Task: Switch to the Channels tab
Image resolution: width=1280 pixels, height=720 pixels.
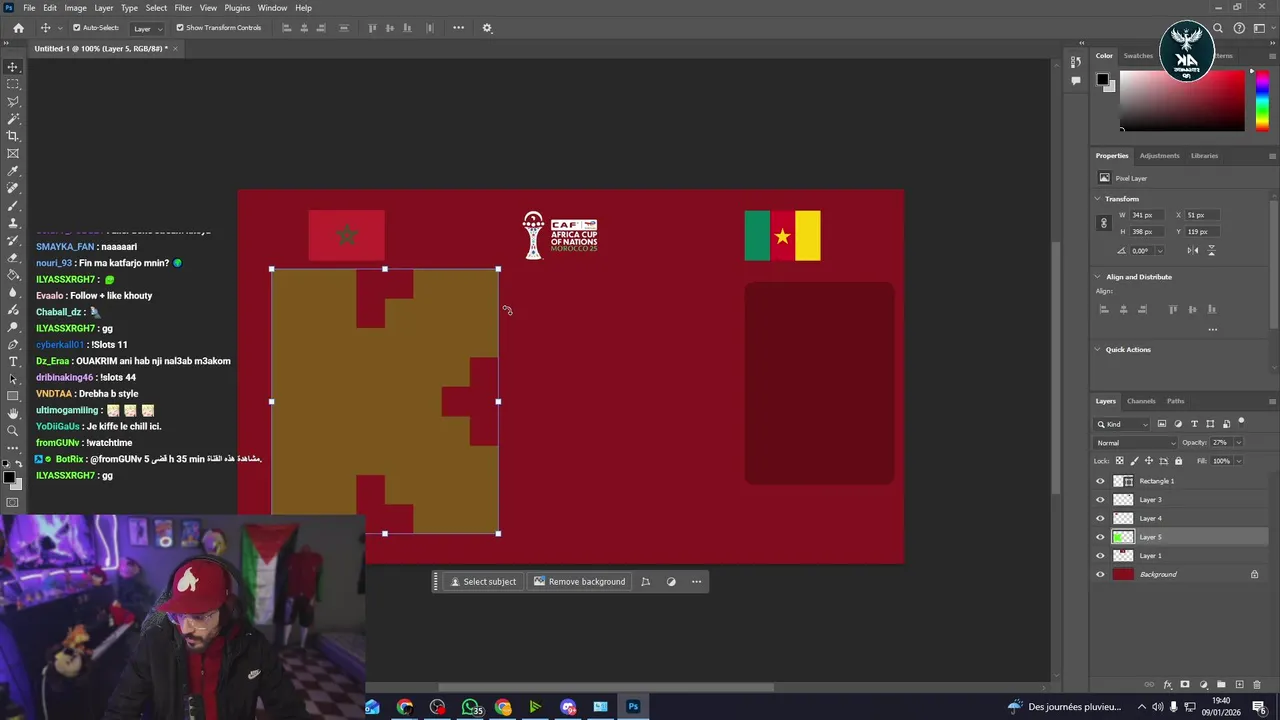Action: [x=1141, y=401]
